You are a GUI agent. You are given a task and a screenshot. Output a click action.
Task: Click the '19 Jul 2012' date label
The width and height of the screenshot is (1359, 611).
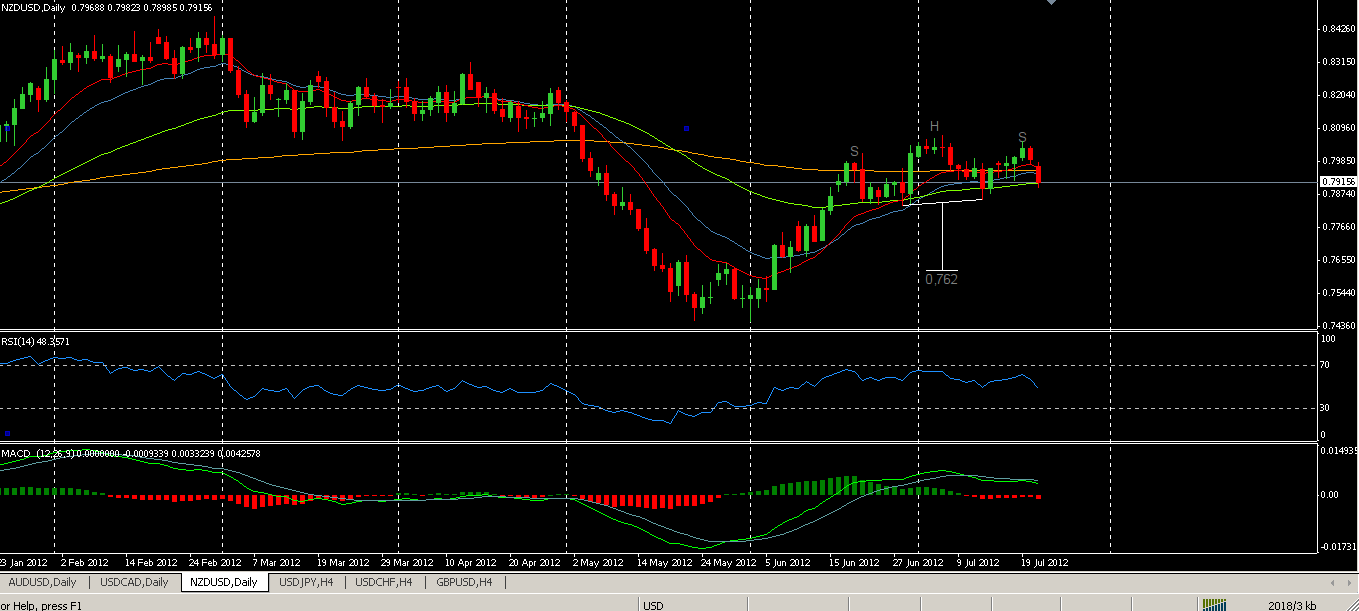click(x=1043, y=562)
